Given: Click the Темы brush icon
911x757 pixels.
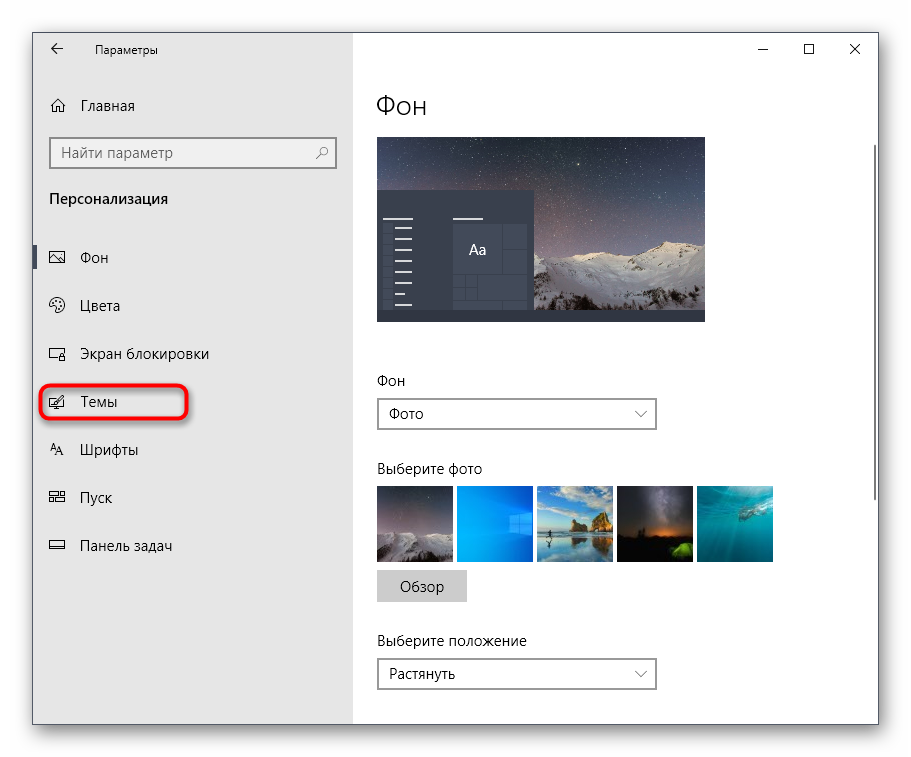Looking at the screenshot, I should [x=58, y=402].
